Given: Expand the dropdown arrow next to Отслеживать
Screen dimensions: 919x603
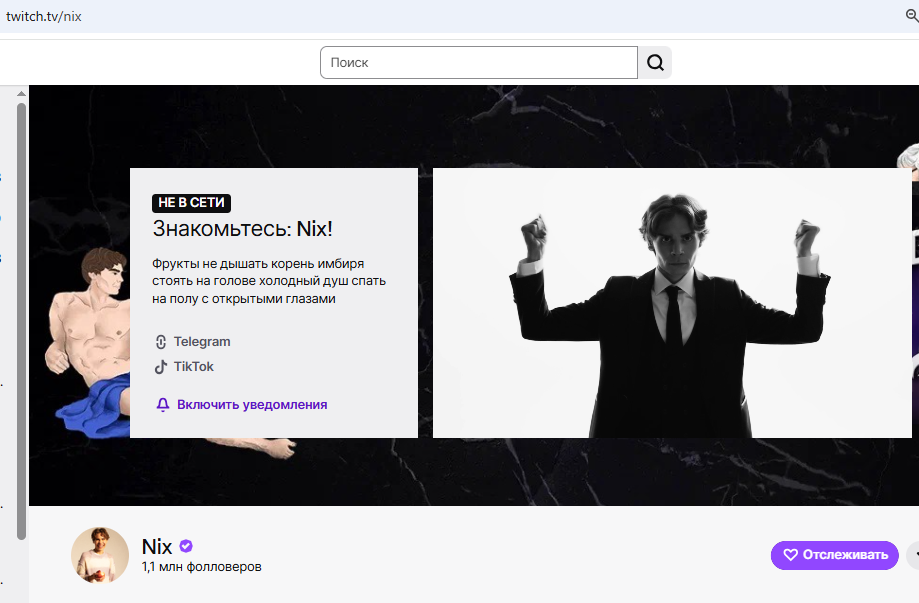Looking at the screenshot, I should point(914,555).
